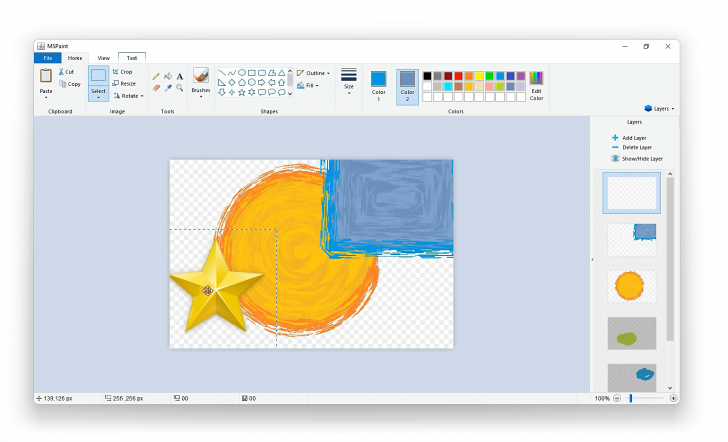The height and width of the screenshot is (442, 728).
Task: Open the Select dropdown arrow
Action: [x=98, y=98]
